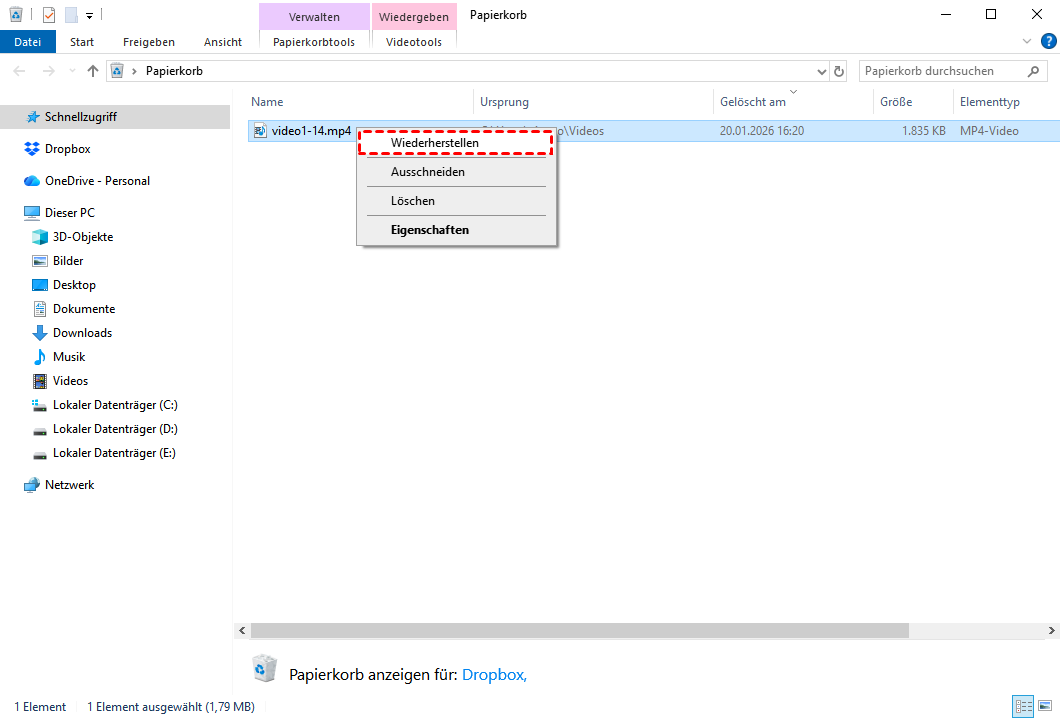Image resolution: width=1061 pixels, height=719 pixels.
Task: Open the address bar history dropdown
Action: tap(821, 71)
